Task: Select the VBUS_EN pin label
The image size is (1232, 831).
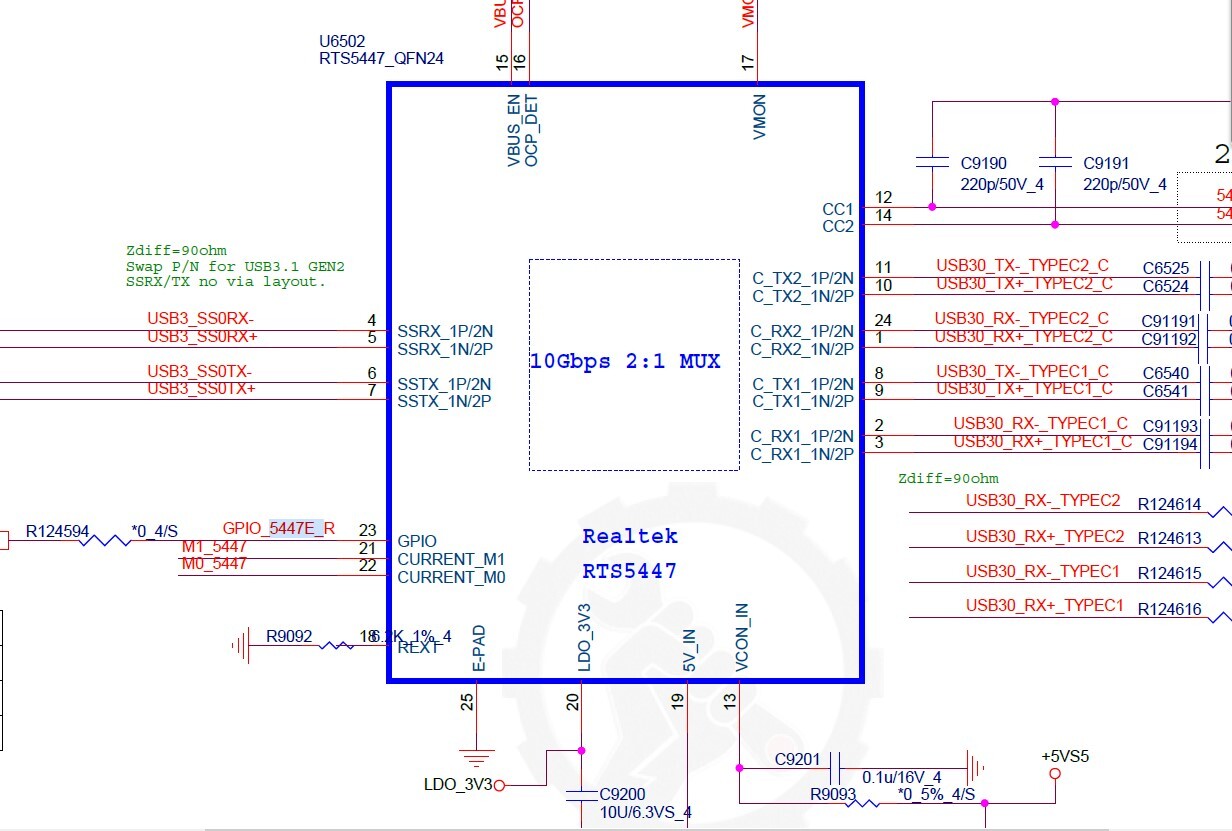Action: 514,131
